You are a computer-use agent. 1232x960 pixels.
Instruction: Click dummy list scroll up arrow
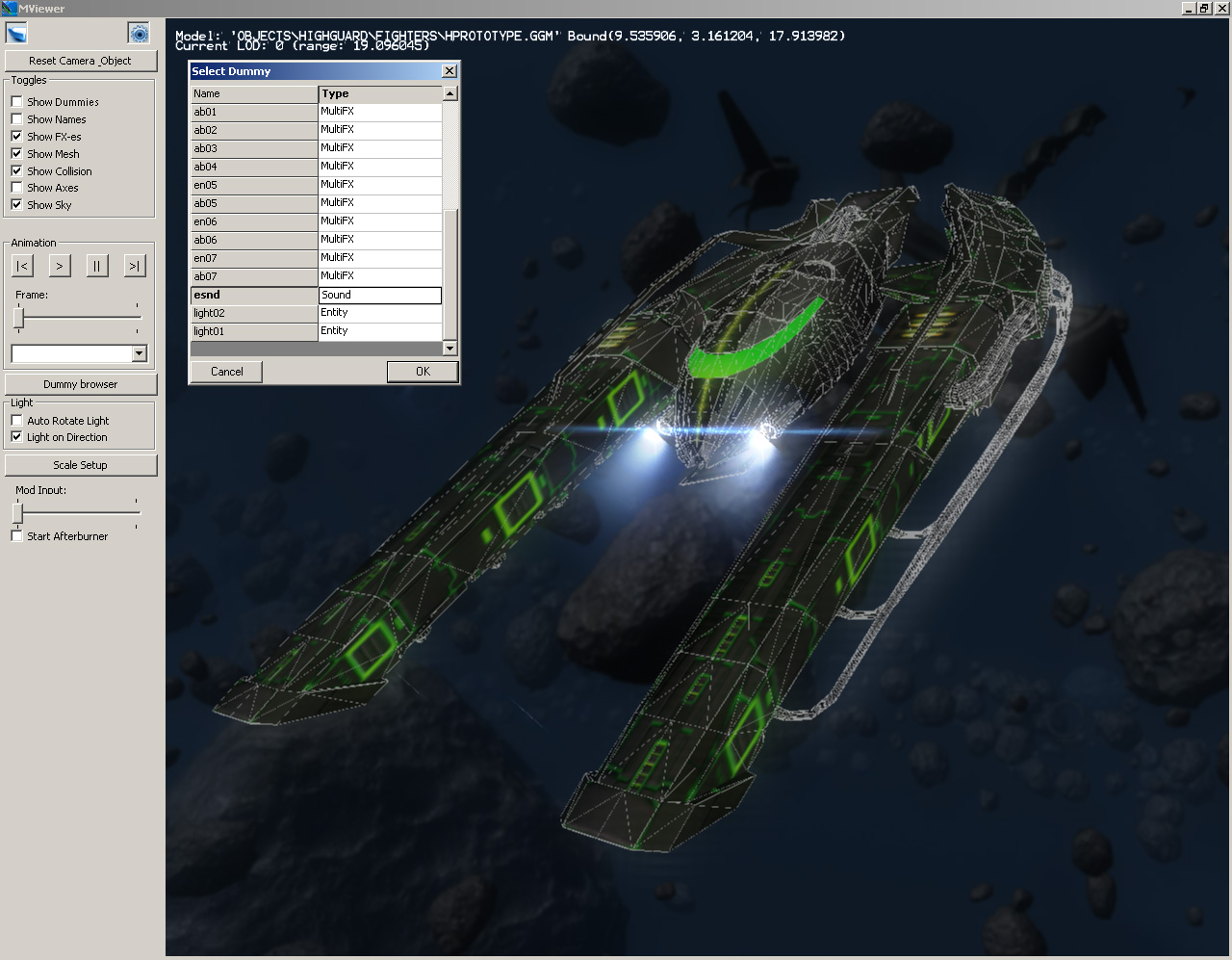449,93
